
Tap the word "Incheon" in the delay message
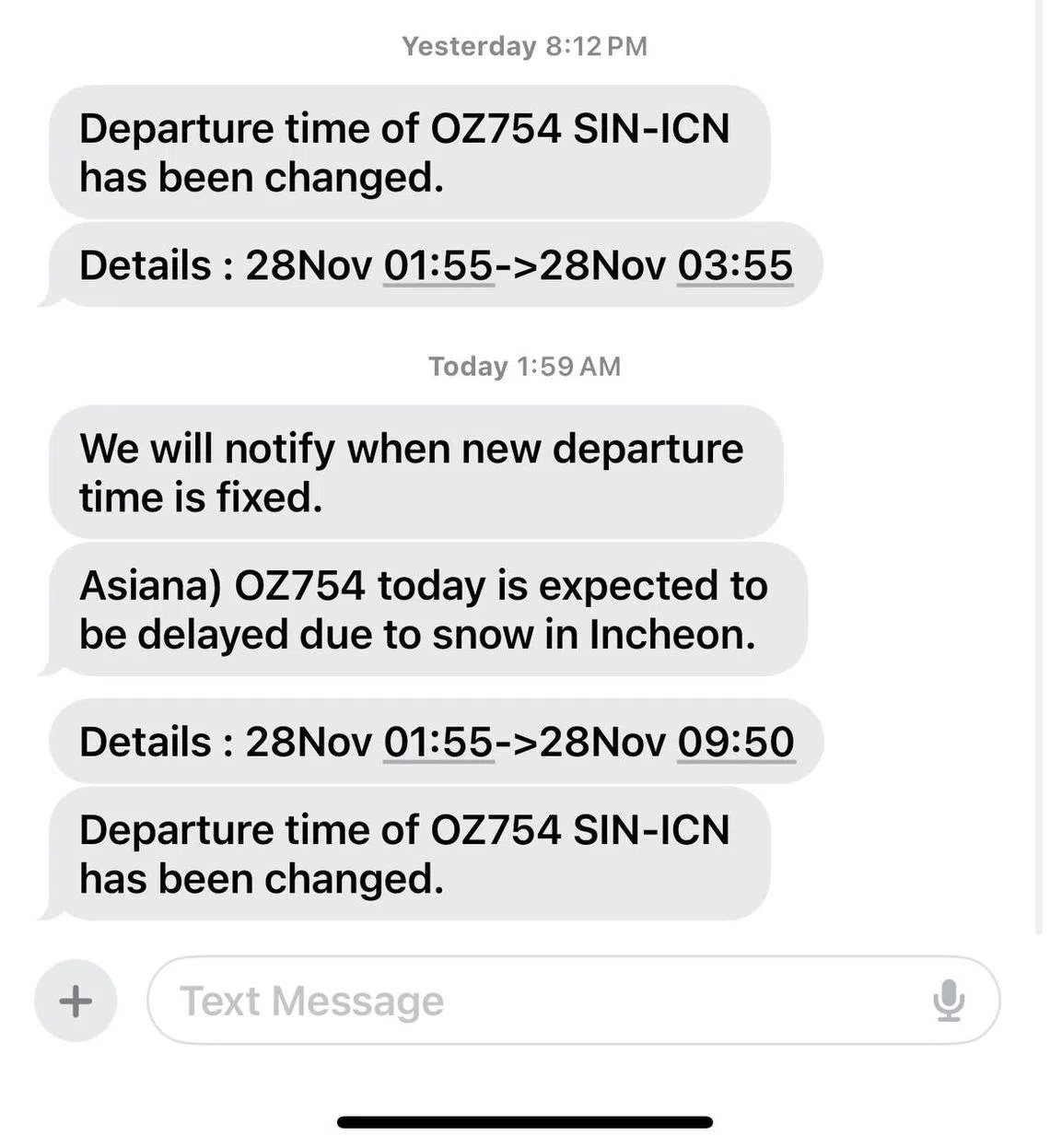click(671, 635)
